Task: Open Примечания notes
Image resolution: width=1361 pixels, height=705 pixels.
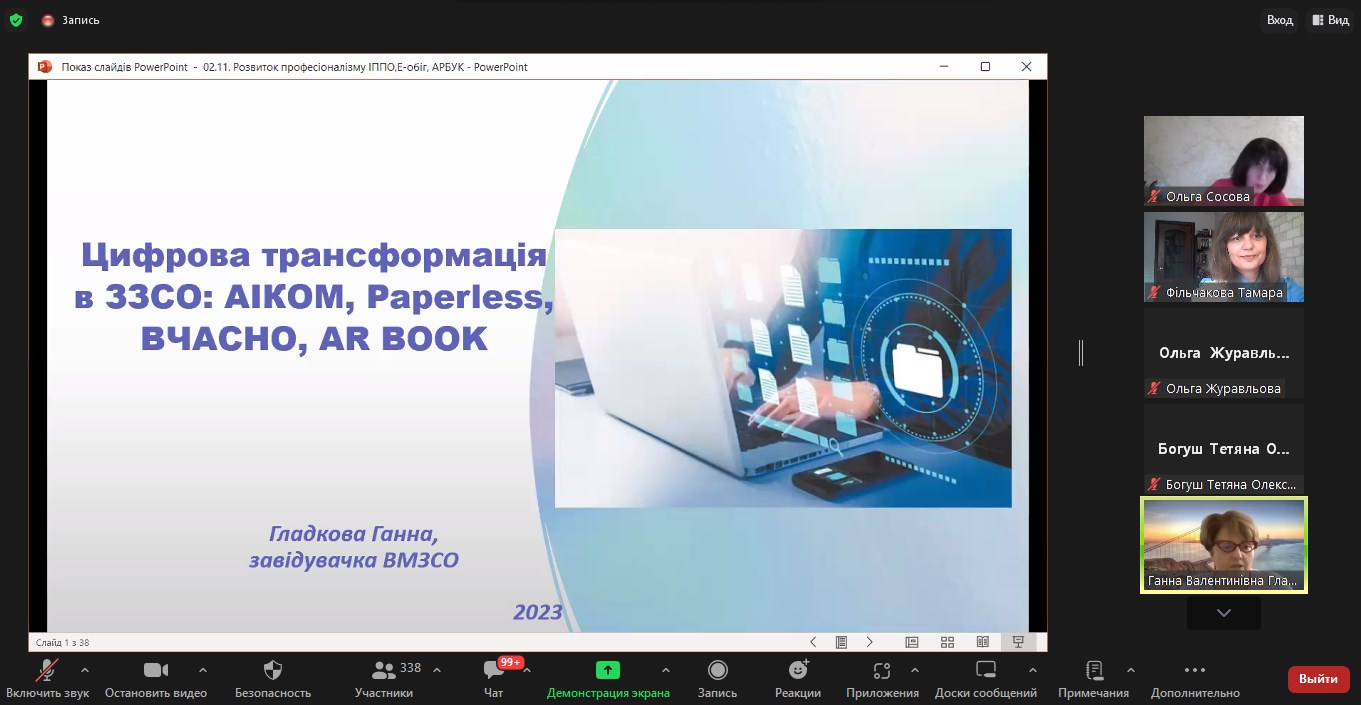Action: coord(1094,679)
